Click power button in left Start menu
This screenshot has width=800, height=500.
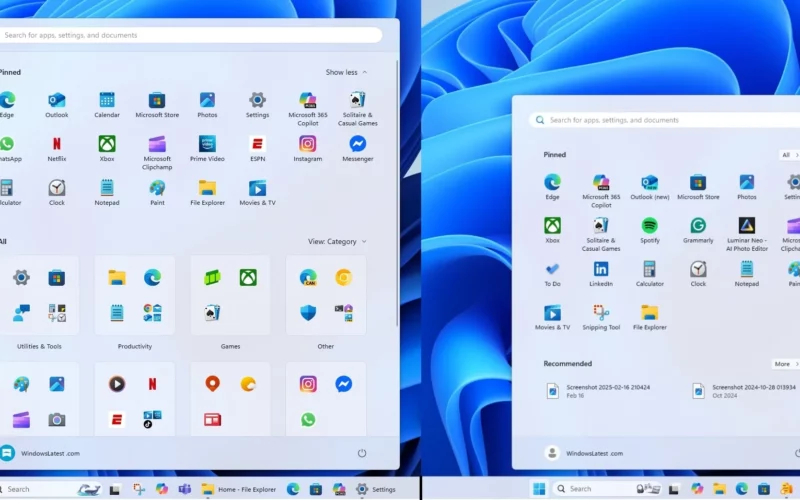coord(362,453)
